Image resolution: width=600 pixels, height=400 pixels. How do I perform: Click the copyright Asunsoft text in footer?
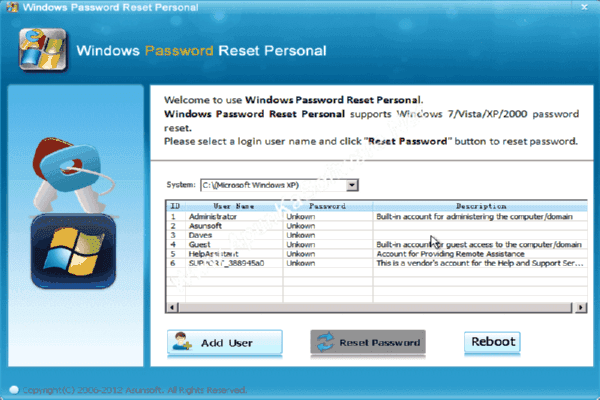[135, 390]
